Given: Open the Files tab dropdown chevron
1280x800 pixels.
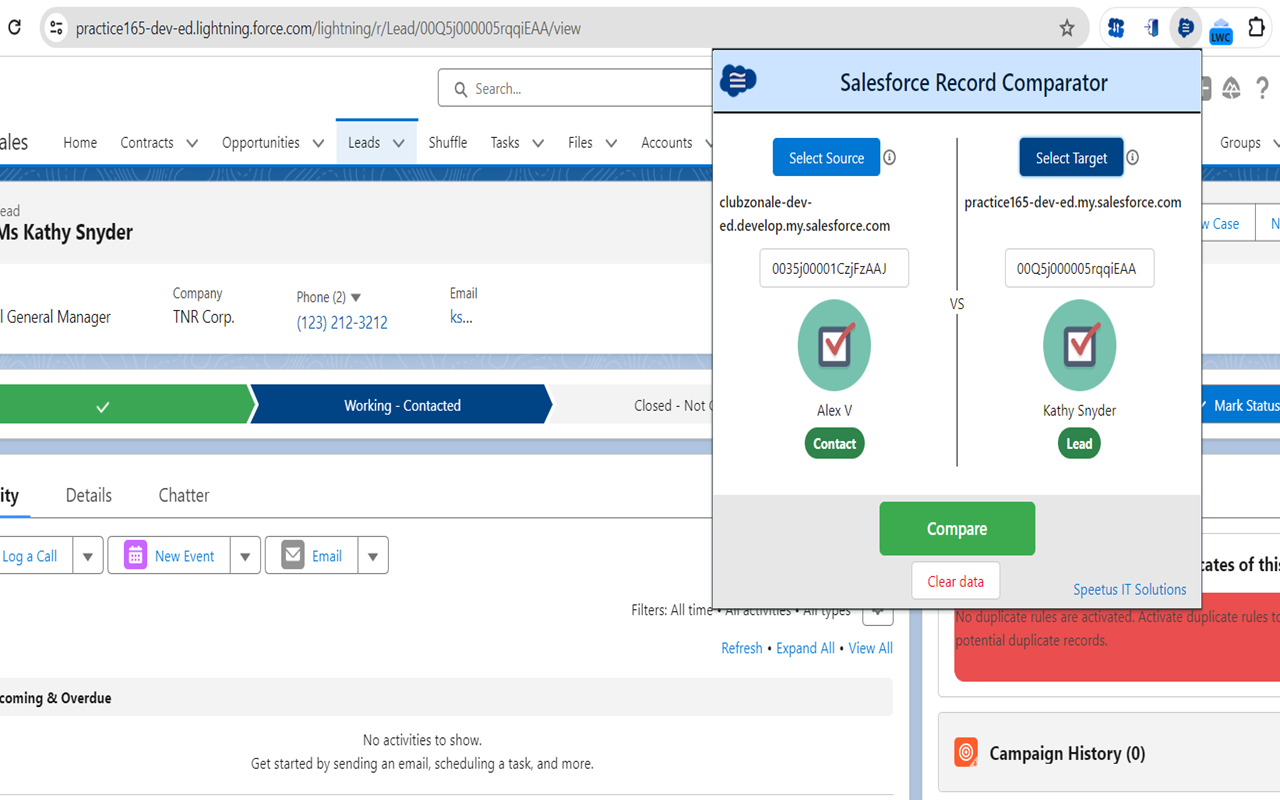Looking at the screenshot, I should point(611,143).
